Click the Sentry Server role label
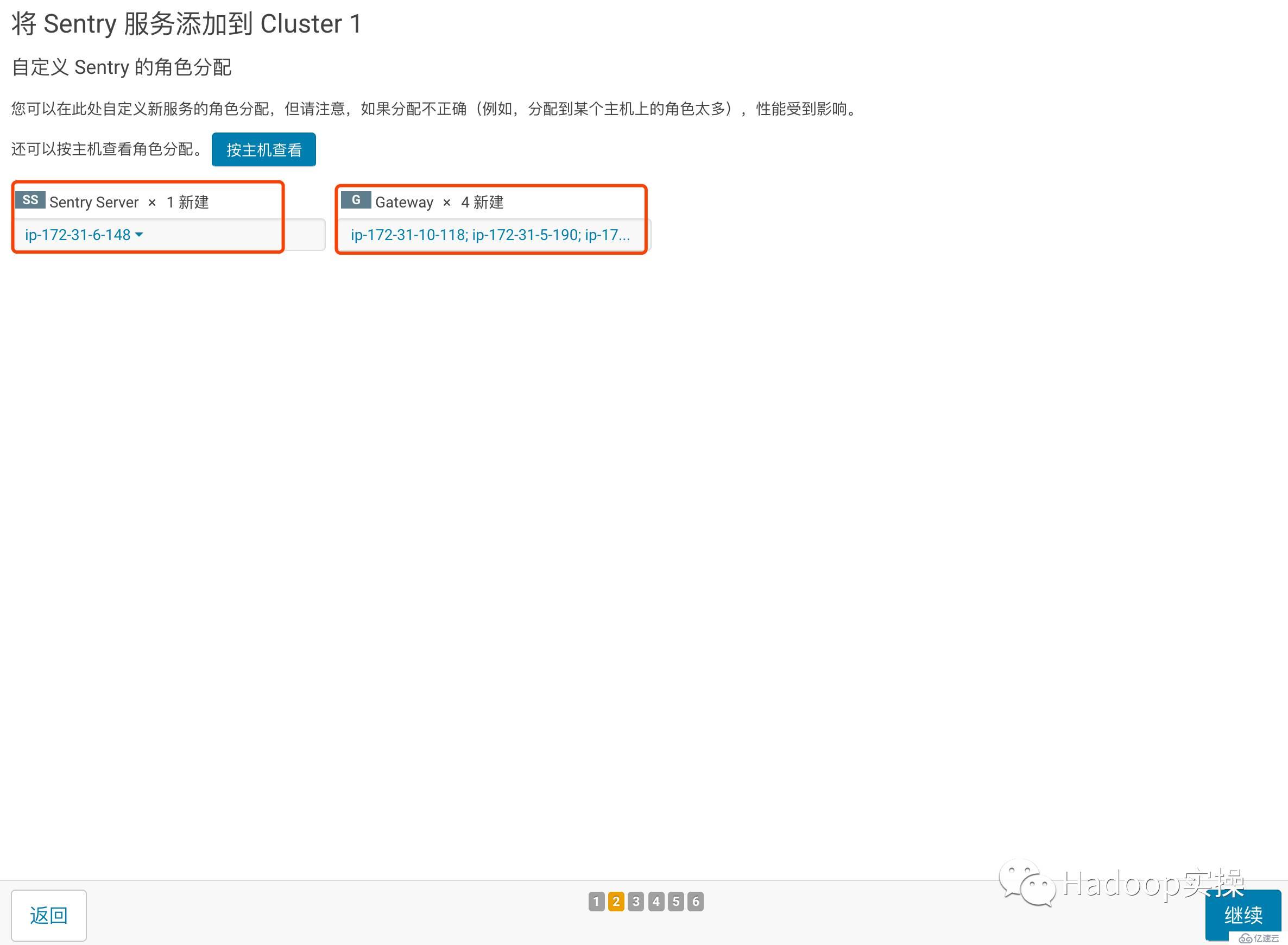1288x945 pixels. [x=94, y=203]
